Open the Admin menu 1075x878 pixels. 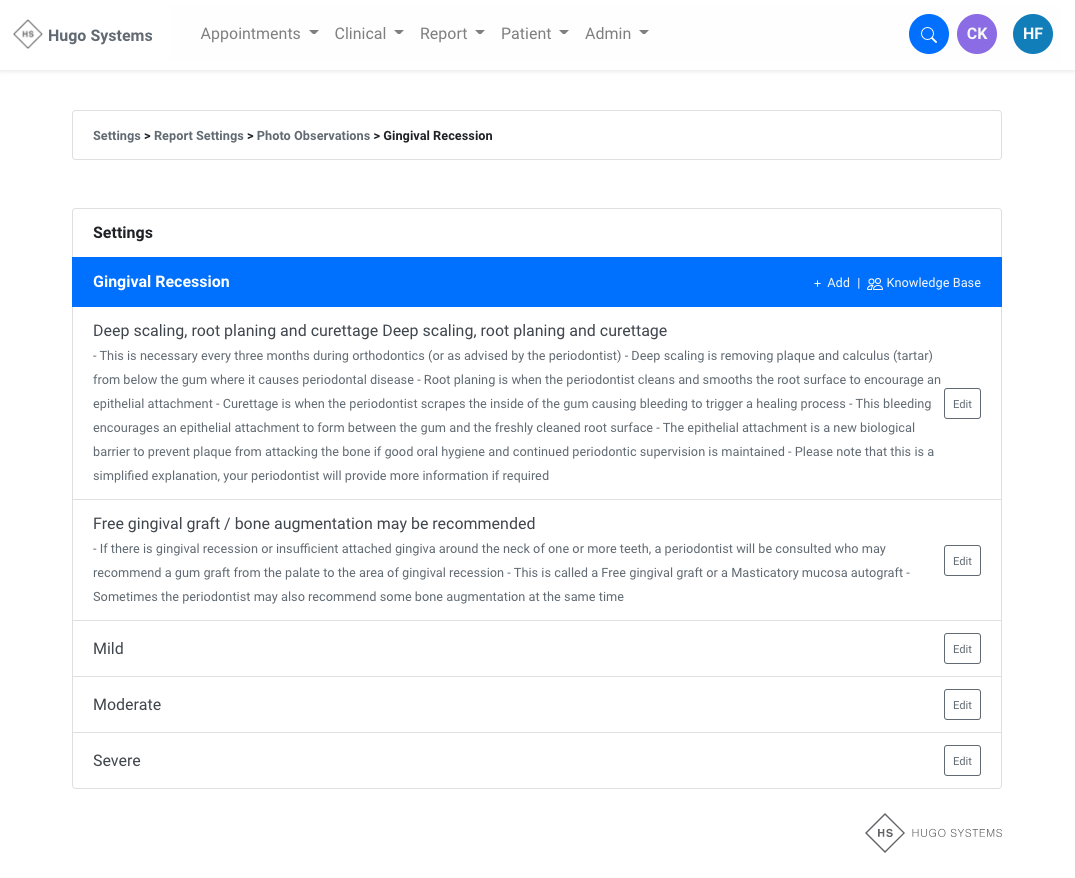tap(616, 34)
